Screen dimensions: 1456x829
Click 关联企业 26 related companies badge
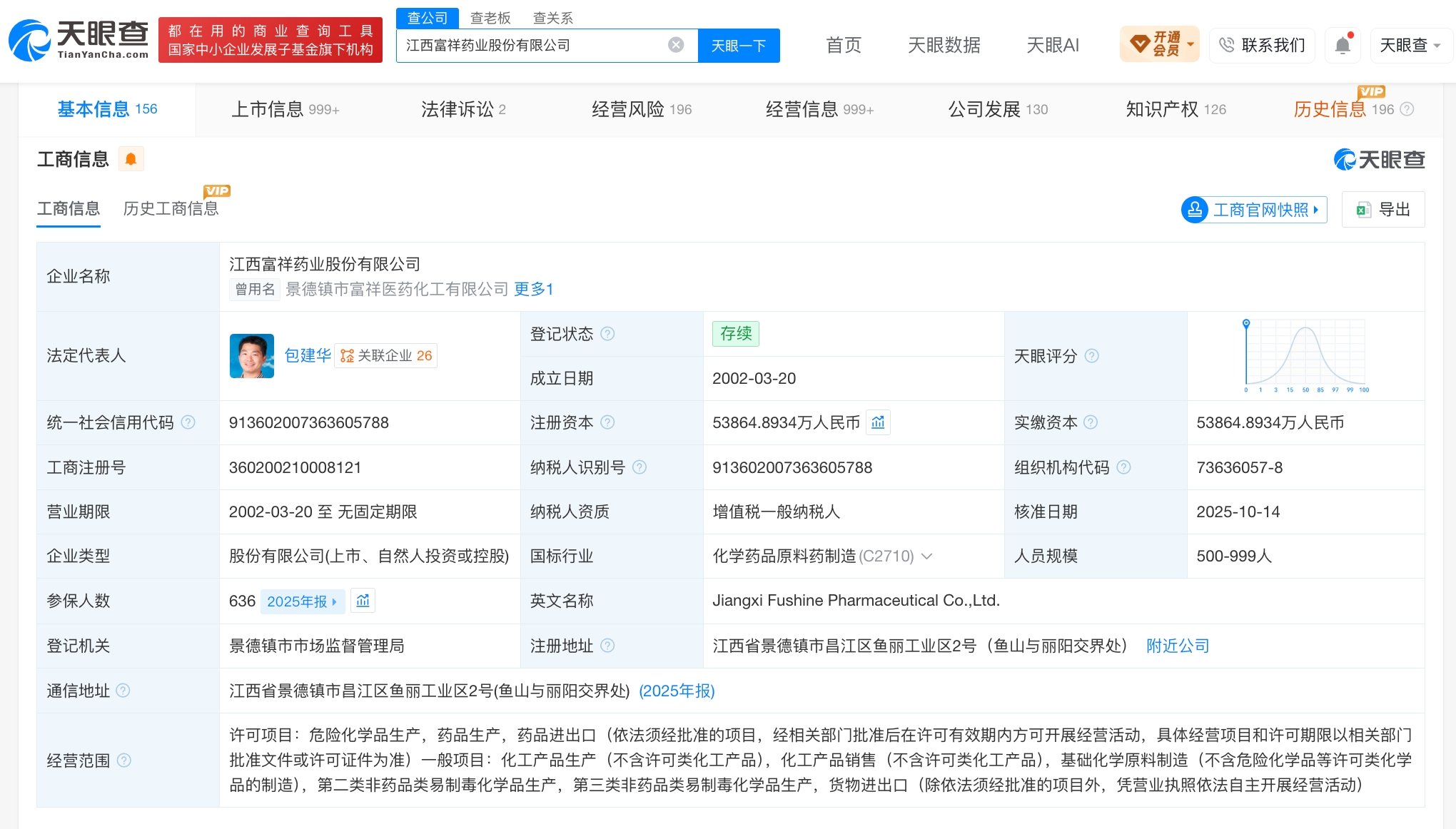(386, 355)
